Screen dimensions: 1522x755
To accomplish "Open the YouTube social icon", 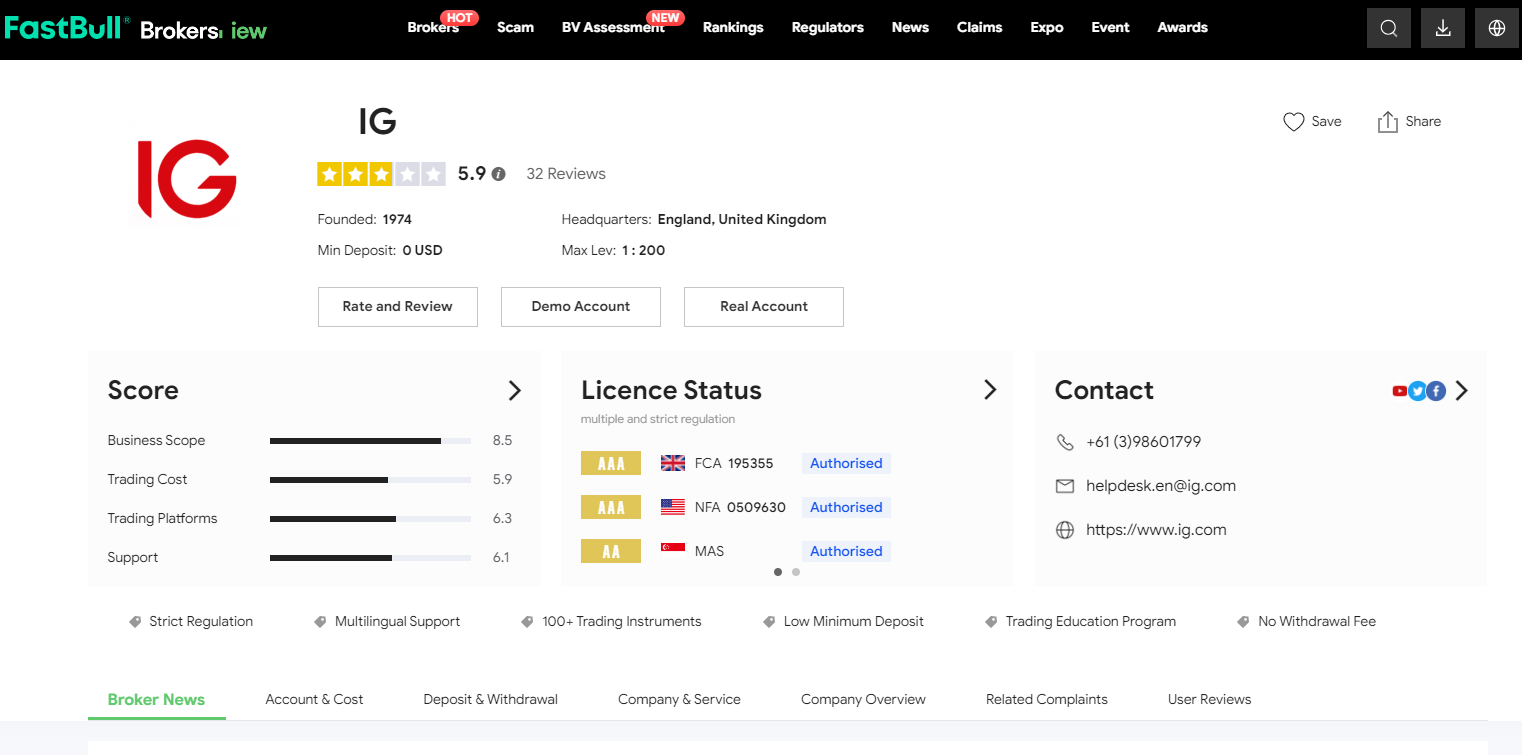I will point(1400,391).
